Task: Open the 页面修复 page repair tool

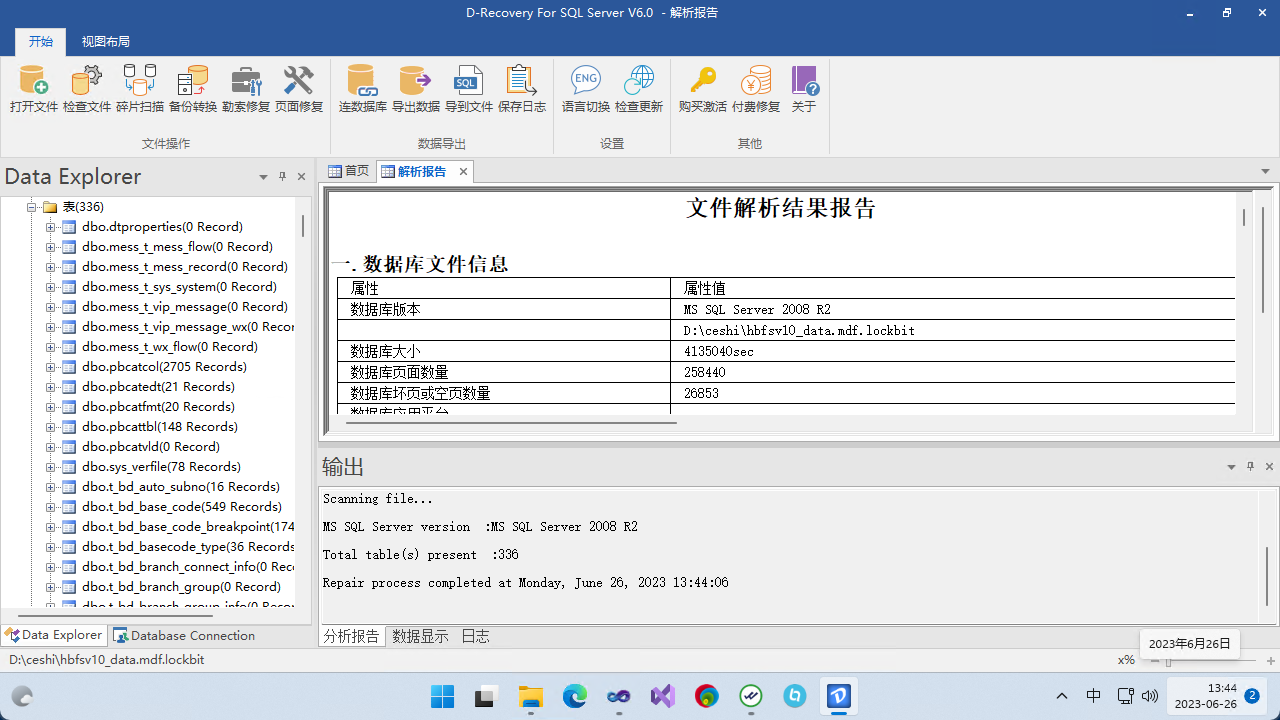Action: point(299,89)
